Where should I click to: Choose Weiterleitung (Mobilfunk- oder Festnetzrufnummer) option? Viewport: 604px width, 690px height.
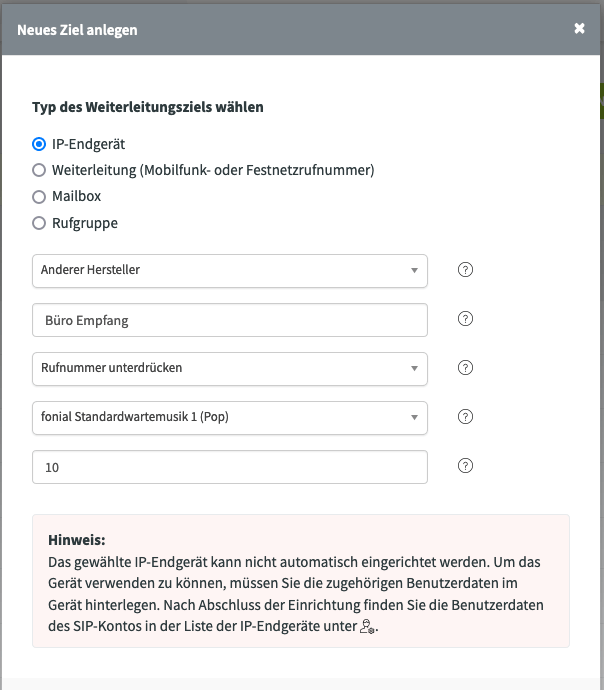pyautogui.click(x=39, y=170)
